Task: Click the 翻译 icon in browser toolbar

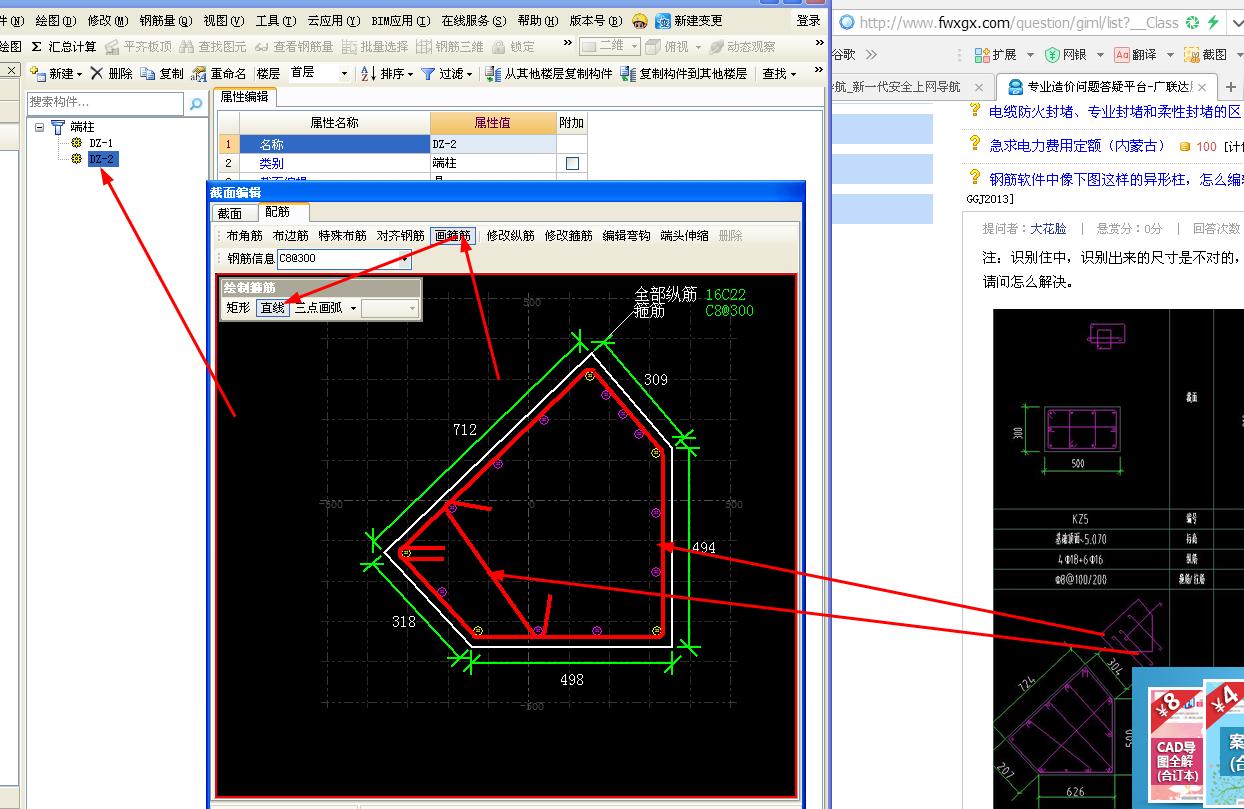Action: [x=1122, y=55]
